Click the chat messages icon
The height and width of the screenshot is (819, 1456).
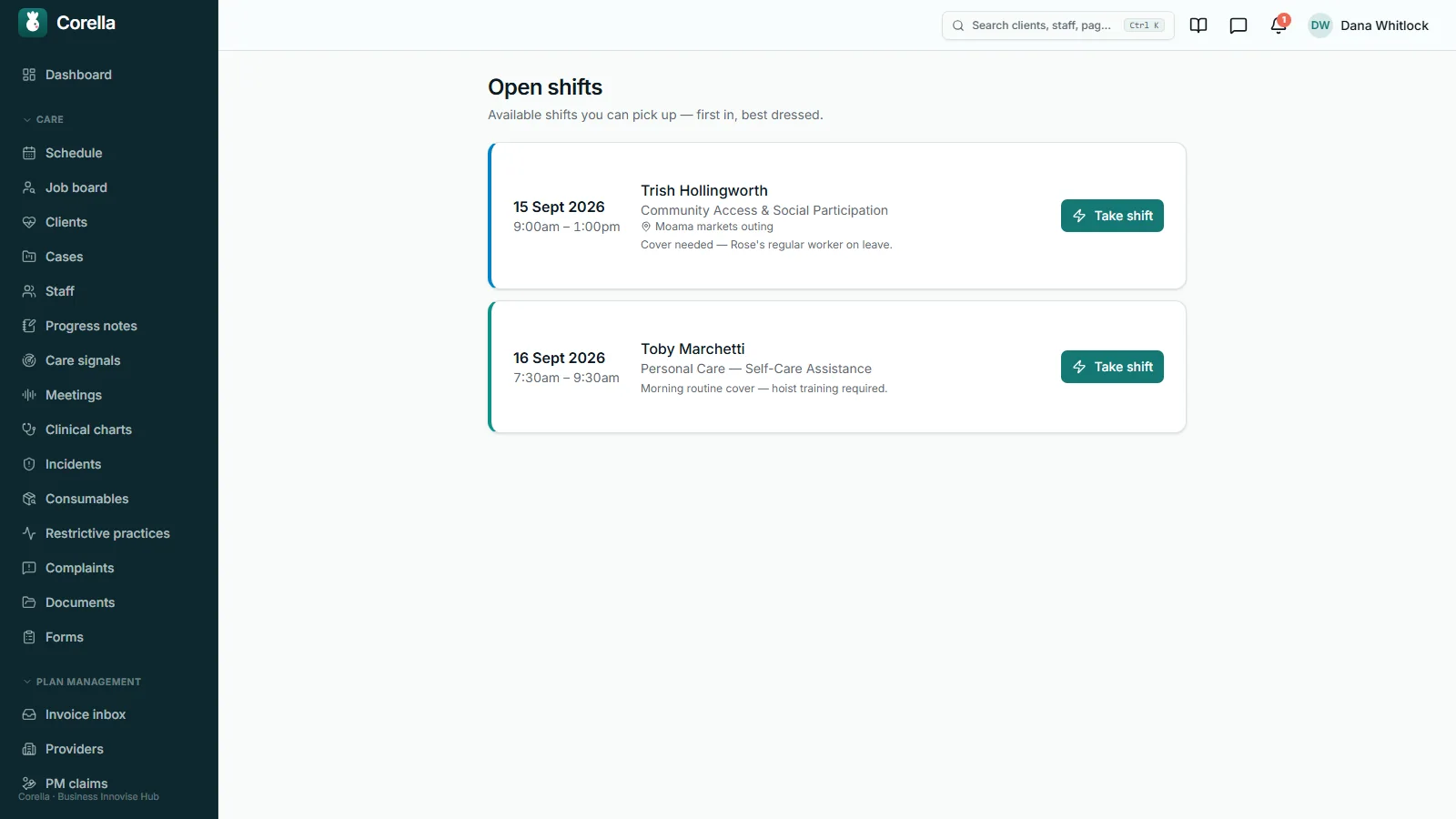(1239, 25)
